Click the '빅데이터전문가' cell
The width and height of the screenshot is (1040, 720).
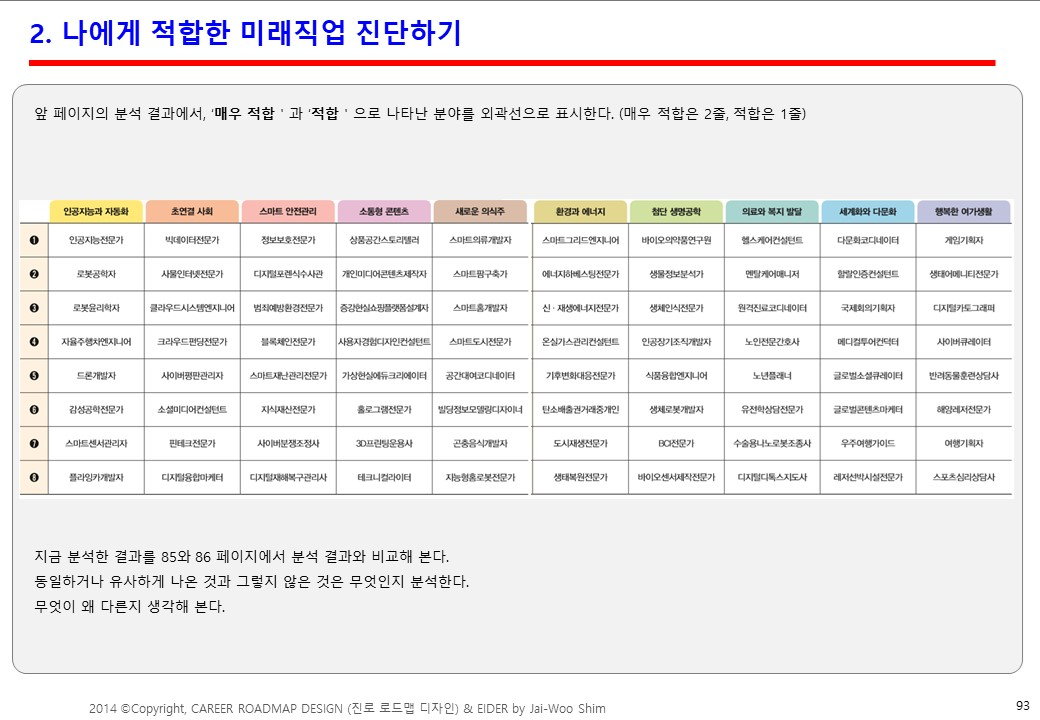click(x=192, y=240)
